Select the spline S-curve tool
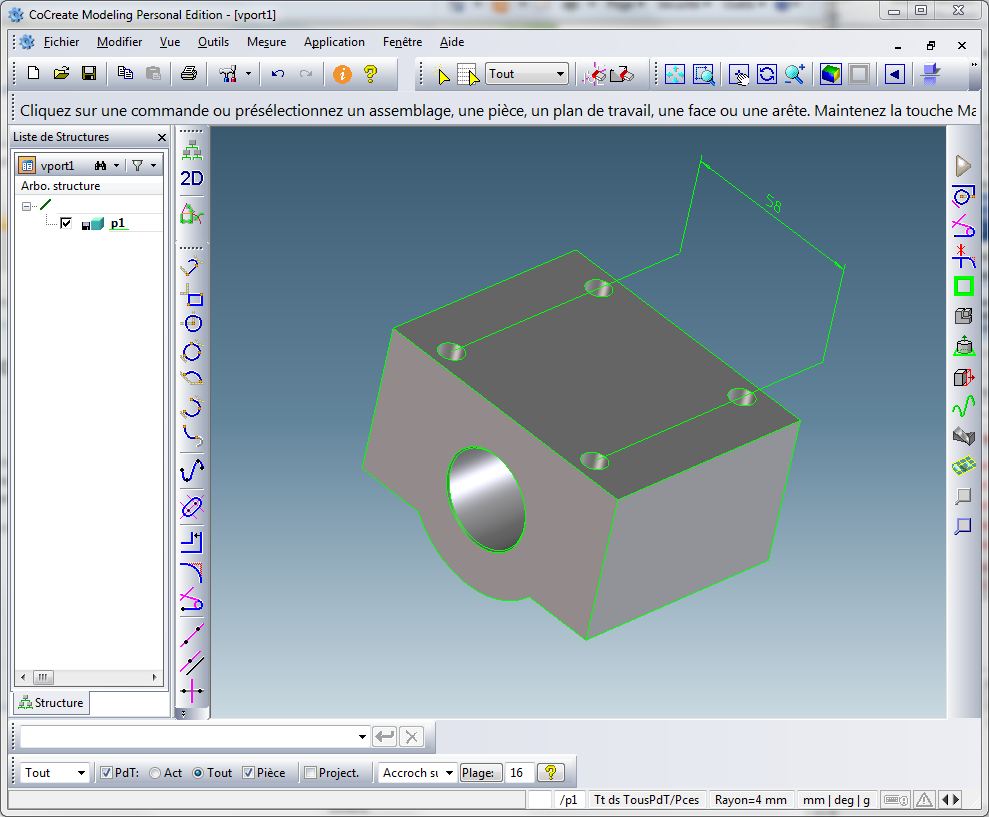Screen dimensions: 989x817 point(192,470)
